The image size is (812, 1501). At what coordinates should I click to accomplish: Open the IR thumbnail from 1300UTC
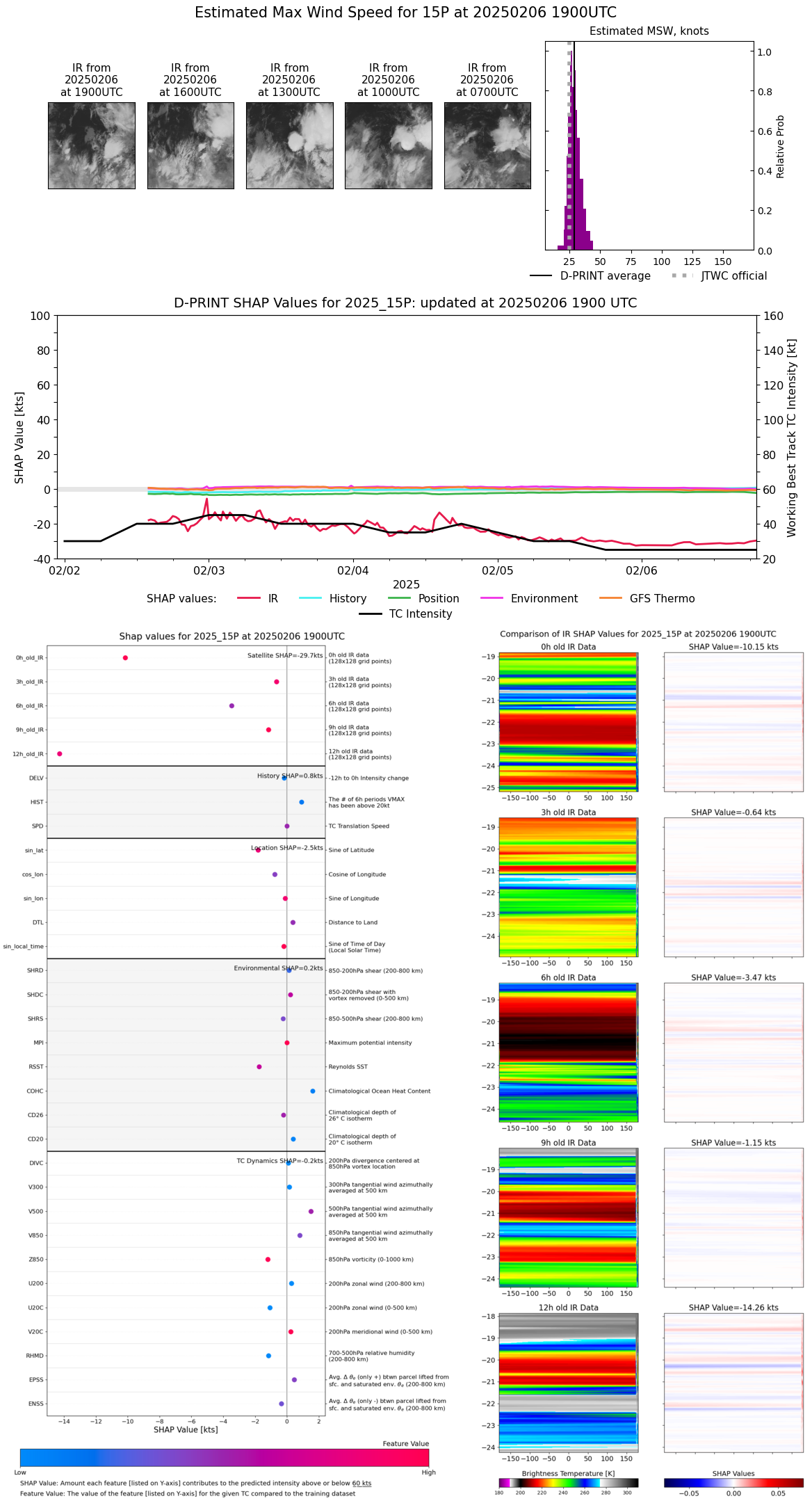[x=289, y=145]
